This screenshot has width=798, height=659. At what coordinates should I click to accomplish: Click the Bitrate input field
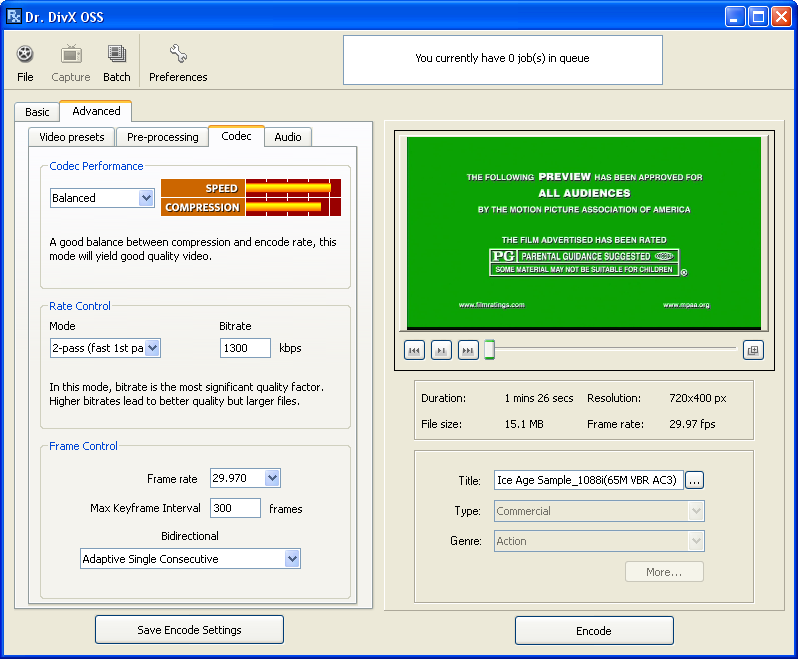[x=245, y=348]
